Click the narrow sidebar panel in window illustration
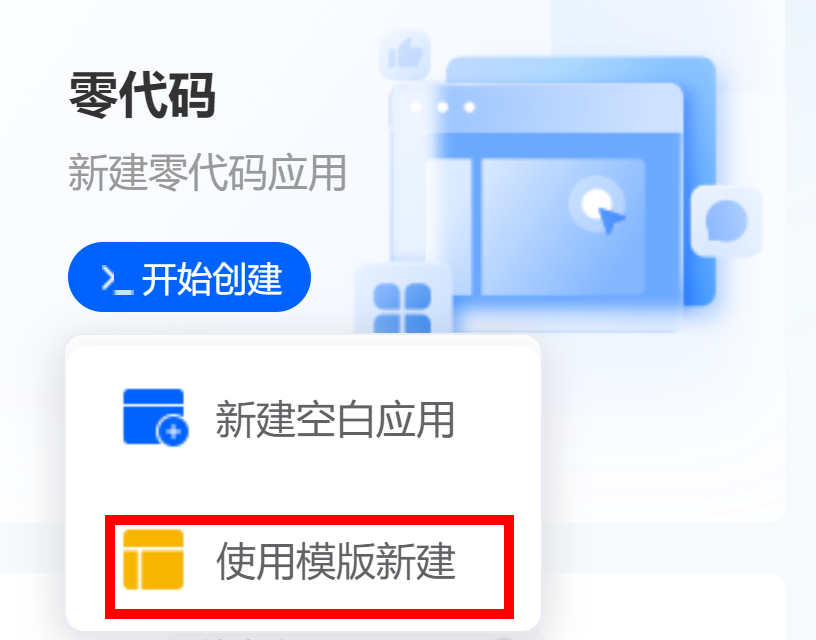The width and height of the screenshot is (816, 640). [449, 228]
